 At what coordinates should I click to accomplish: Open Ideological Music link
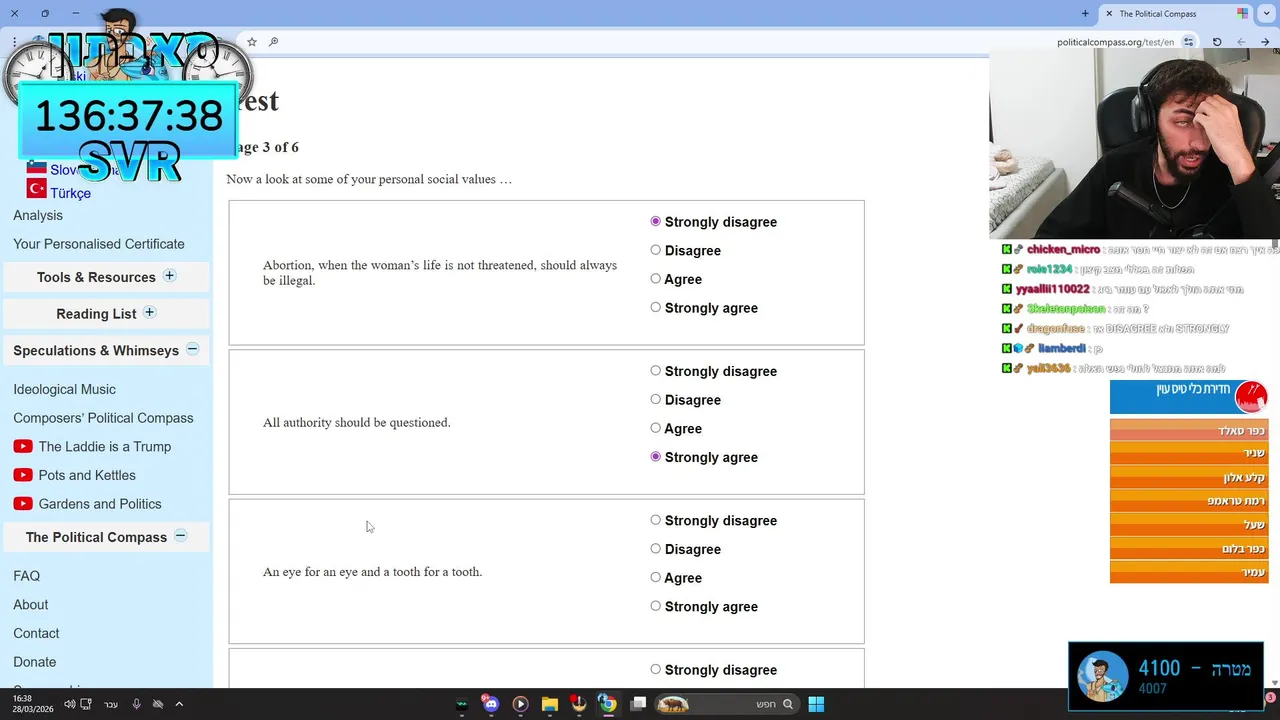pos(64,389)
